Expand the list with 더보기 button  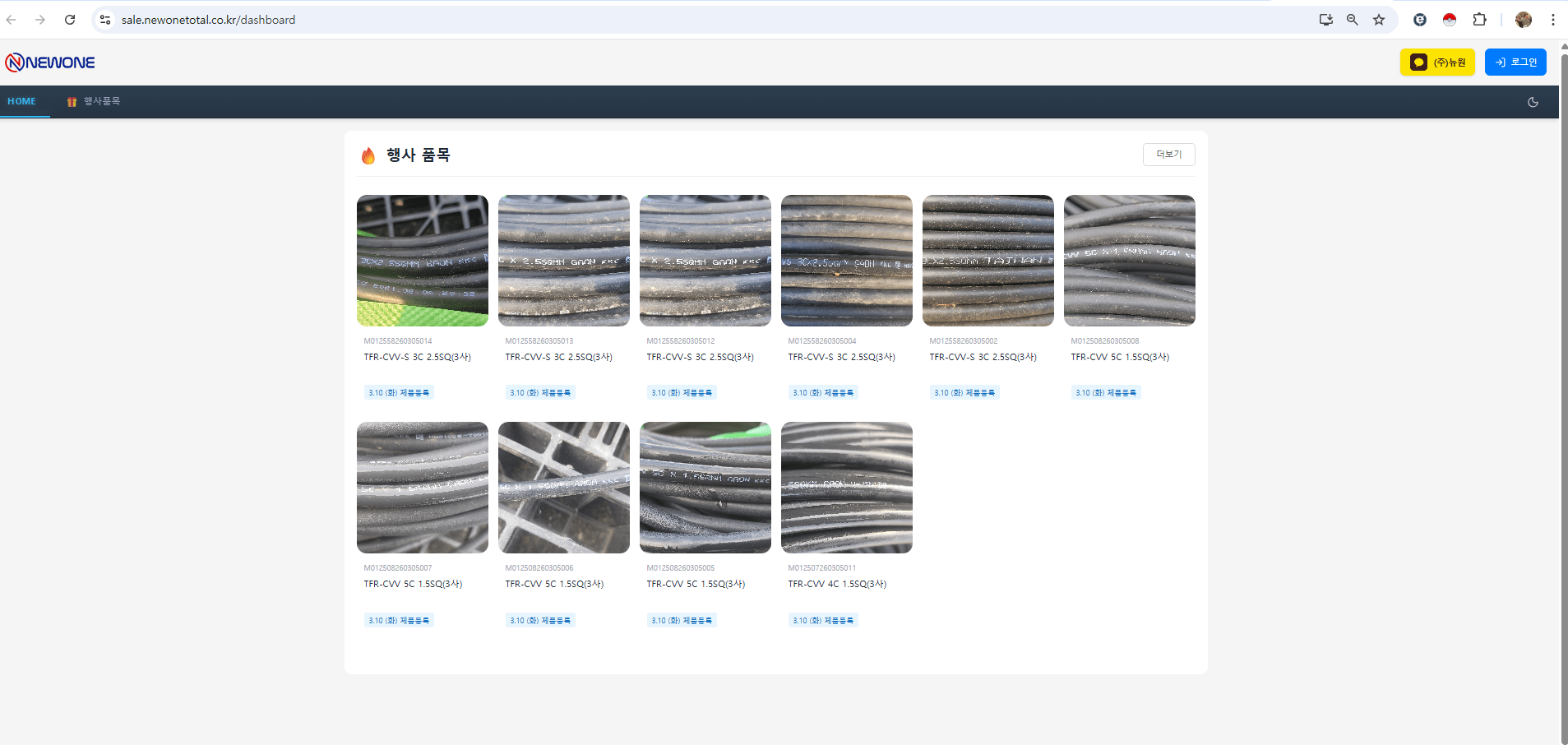pyautogui.click(x=1168, y=155)
